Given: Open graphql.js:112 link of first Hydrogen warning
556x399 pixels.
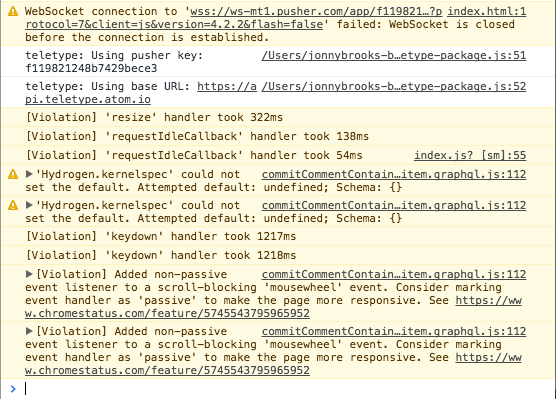Looking at the screenshot, I should 394,174.
